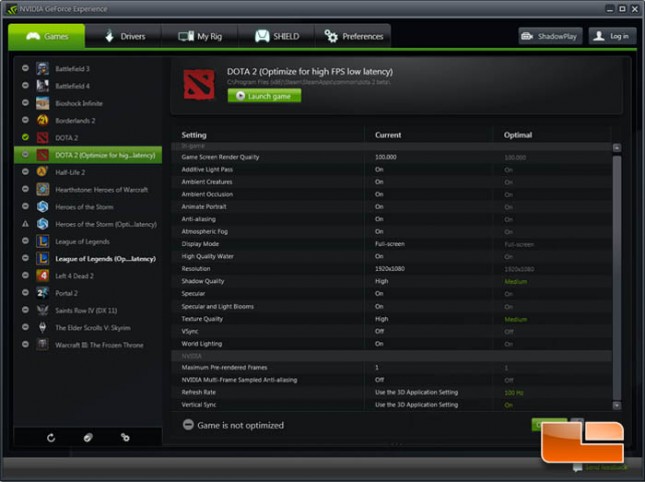Click the Current column header

click(388, 135)
